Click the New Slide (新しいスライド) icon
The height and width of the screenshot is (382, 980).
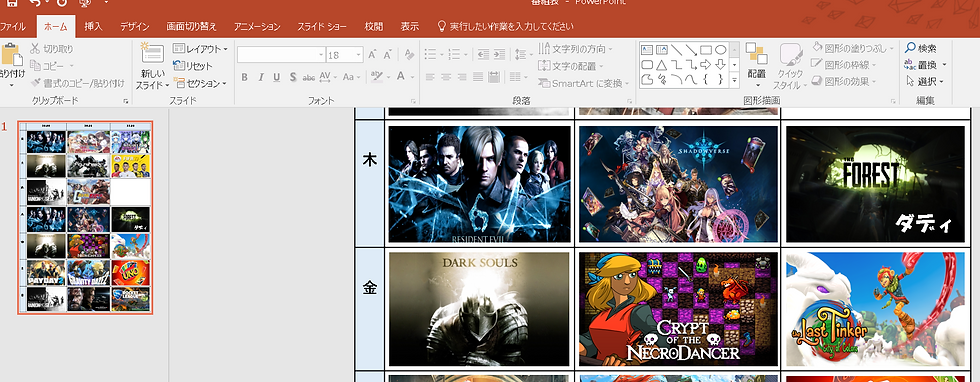[x=151, y=54]
